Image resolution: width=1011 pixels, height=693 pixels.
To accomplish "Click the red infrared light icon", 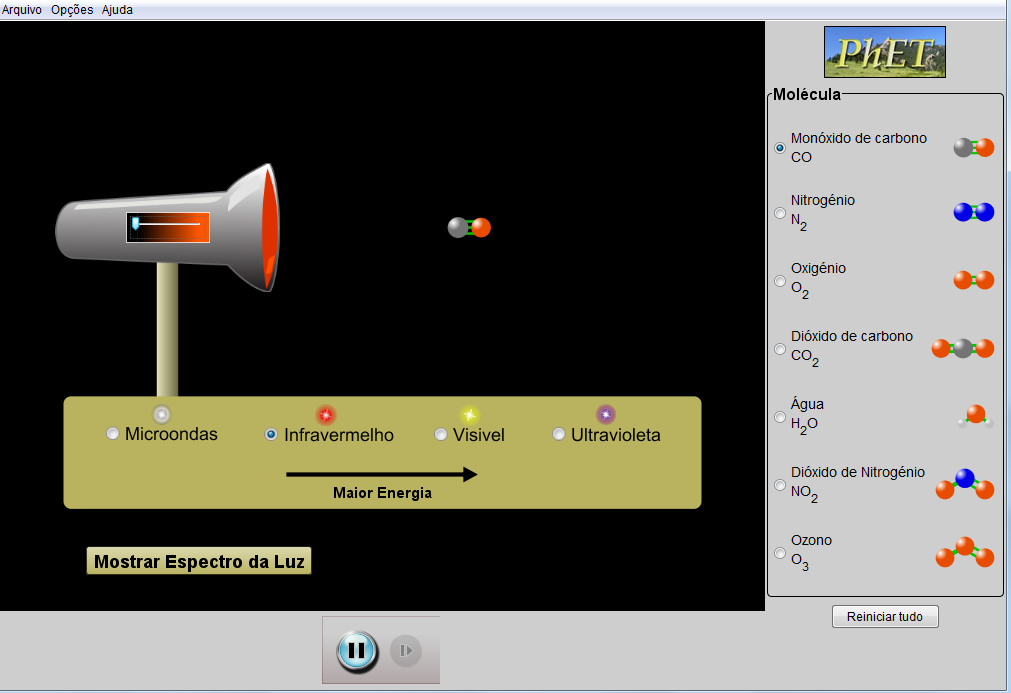I will [325, 414].
